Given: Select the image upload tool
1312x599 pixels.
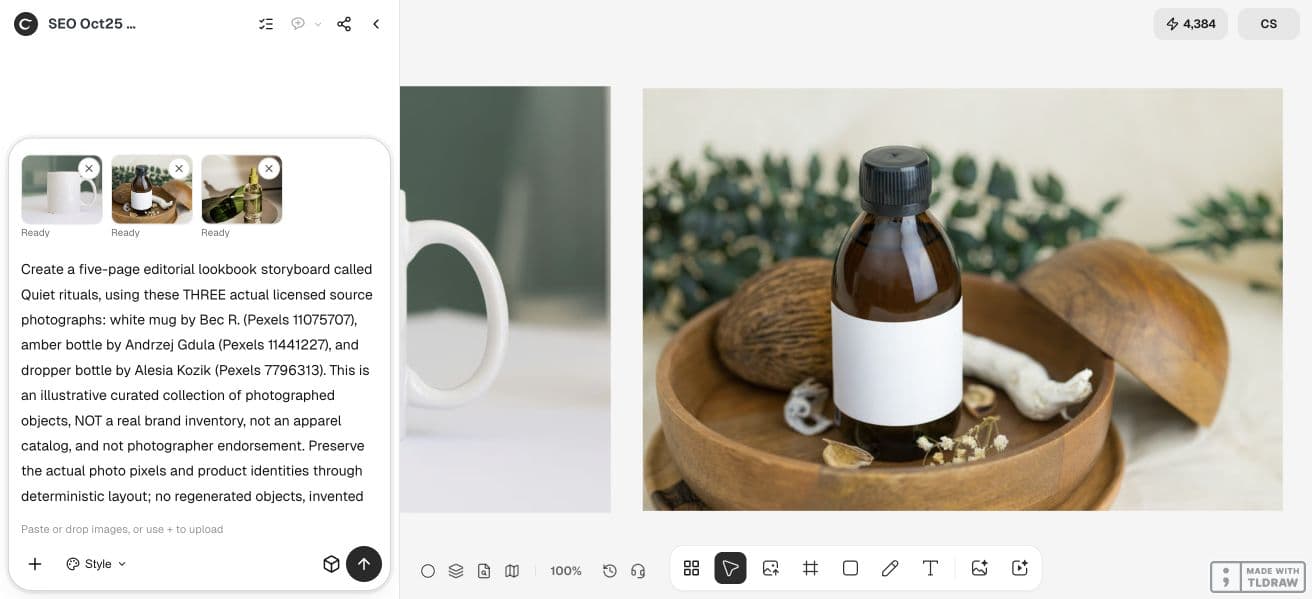Looking at the screenshot, I should (770, 568).
